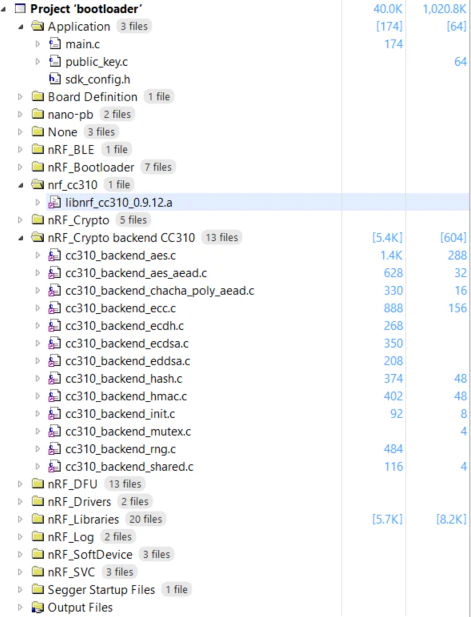Expand the main.c node arrow
Viewport: 471px width, 617px height.
[37, 44]
